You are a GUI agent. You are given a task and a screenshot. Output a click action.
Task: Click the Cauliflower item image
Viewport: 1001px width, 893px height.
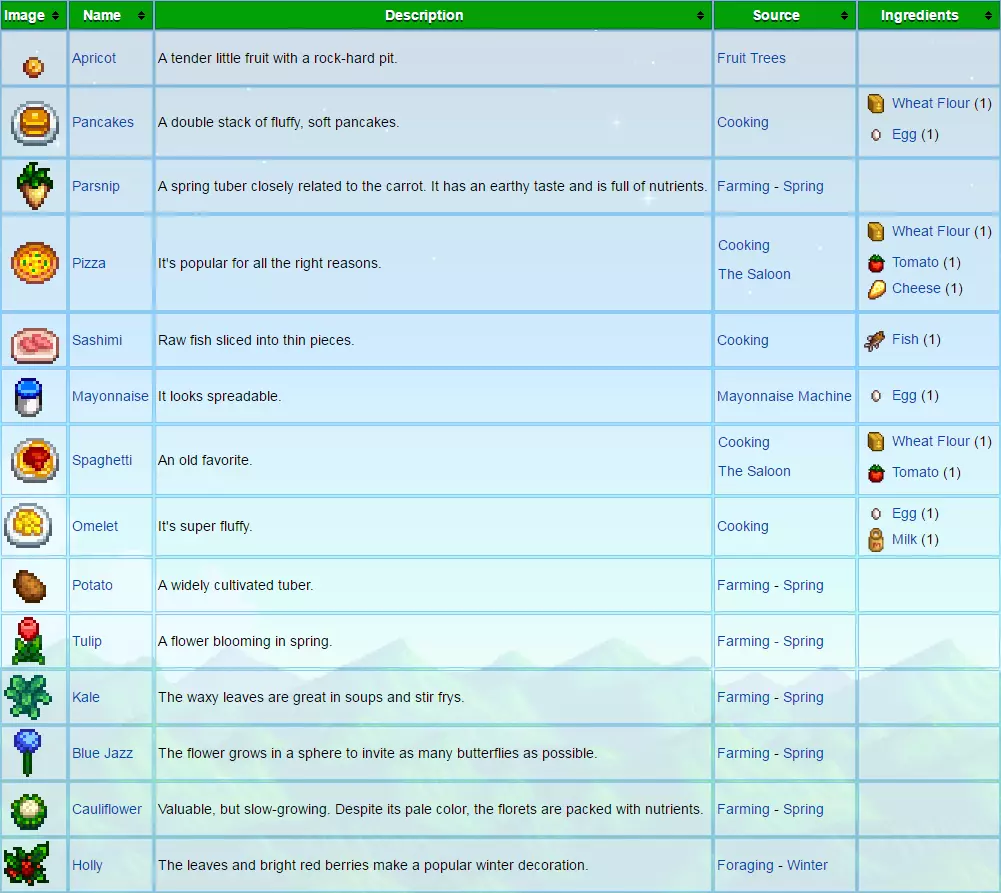click(29, 811)
